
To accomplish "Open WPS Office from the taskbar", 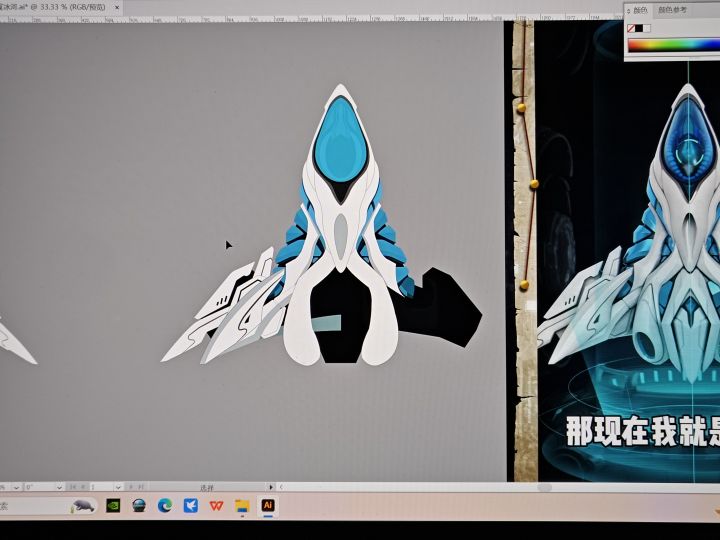I will [216, 506].
